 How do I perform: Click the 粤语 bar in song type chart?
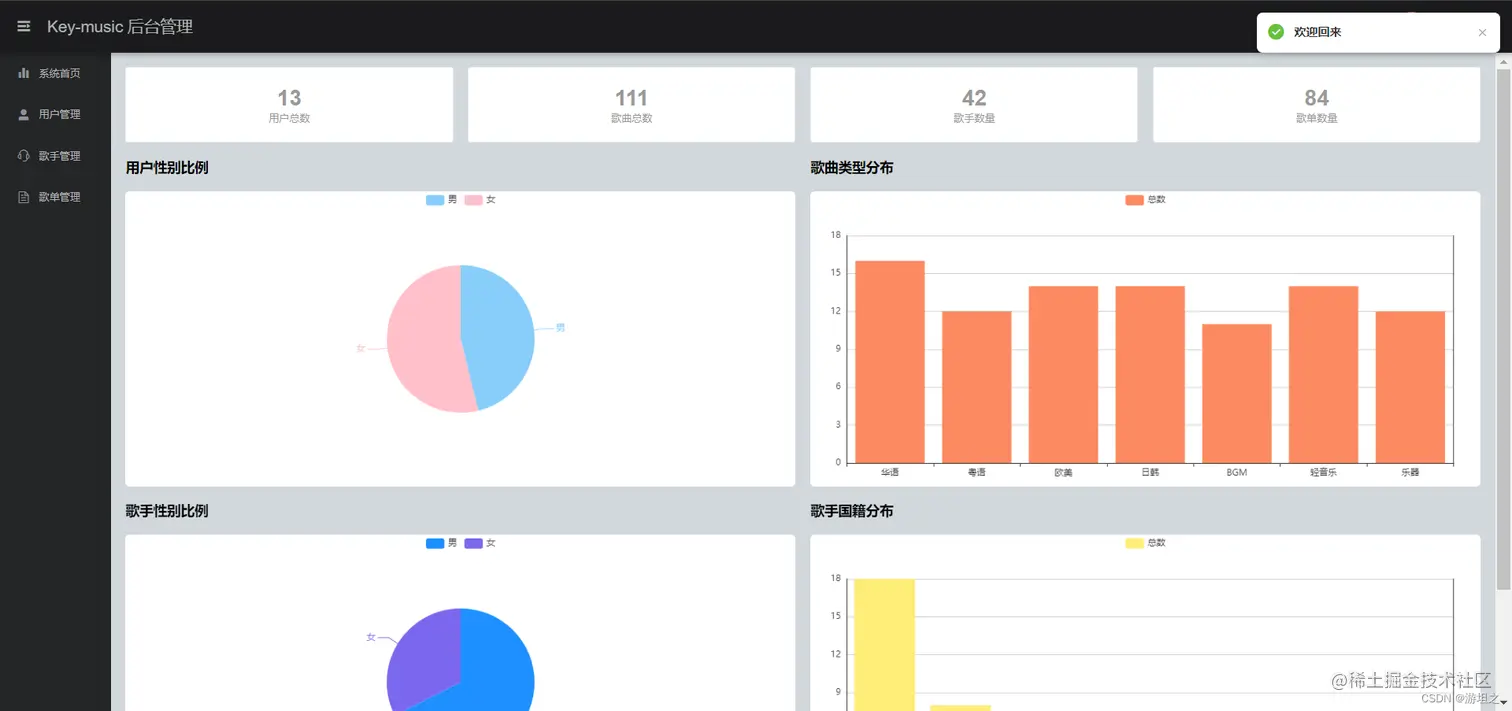[x=977, y=387]
